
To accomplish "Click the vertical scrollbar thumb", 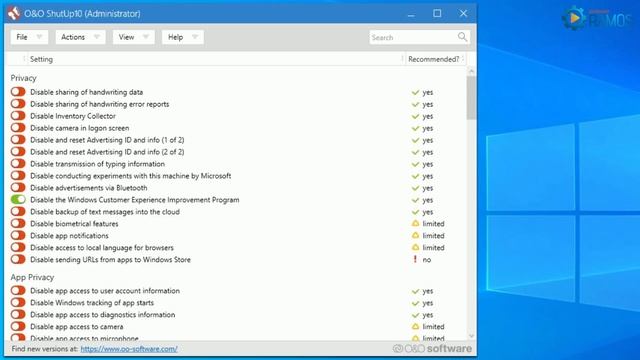I will tap(471, 98).
